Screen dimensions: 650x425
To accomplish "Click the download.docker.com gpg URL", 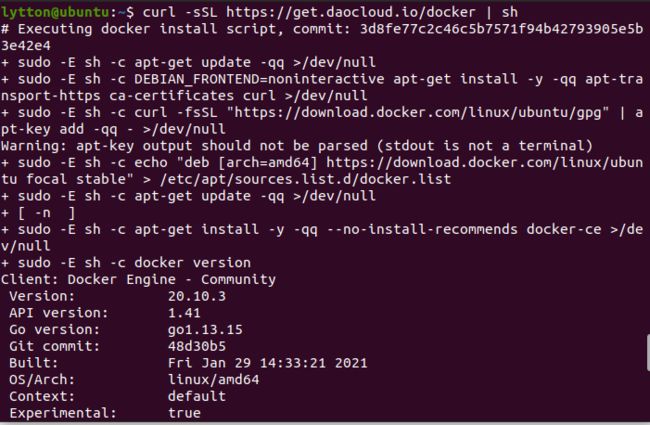I will coord(422,112).
